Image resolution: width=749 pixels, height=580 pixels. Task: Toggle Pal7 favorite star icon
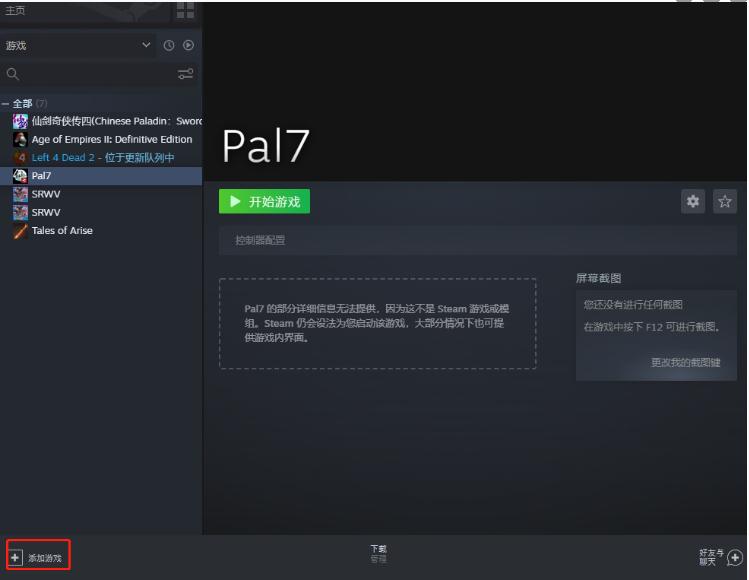coord(725,201)
